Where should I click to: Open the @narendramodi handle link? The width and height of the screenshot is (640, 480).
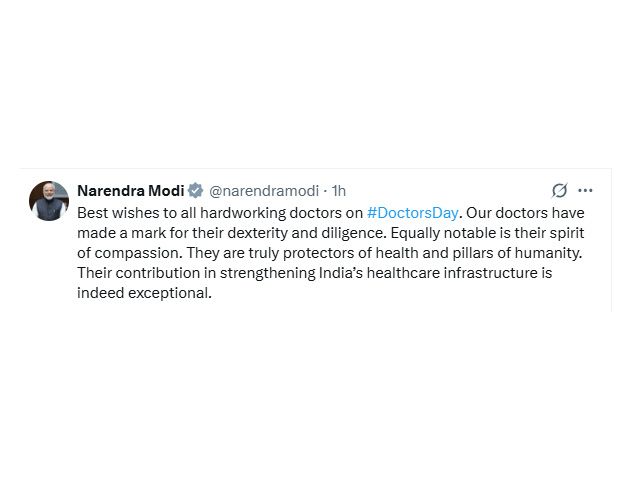coord(264,191)
